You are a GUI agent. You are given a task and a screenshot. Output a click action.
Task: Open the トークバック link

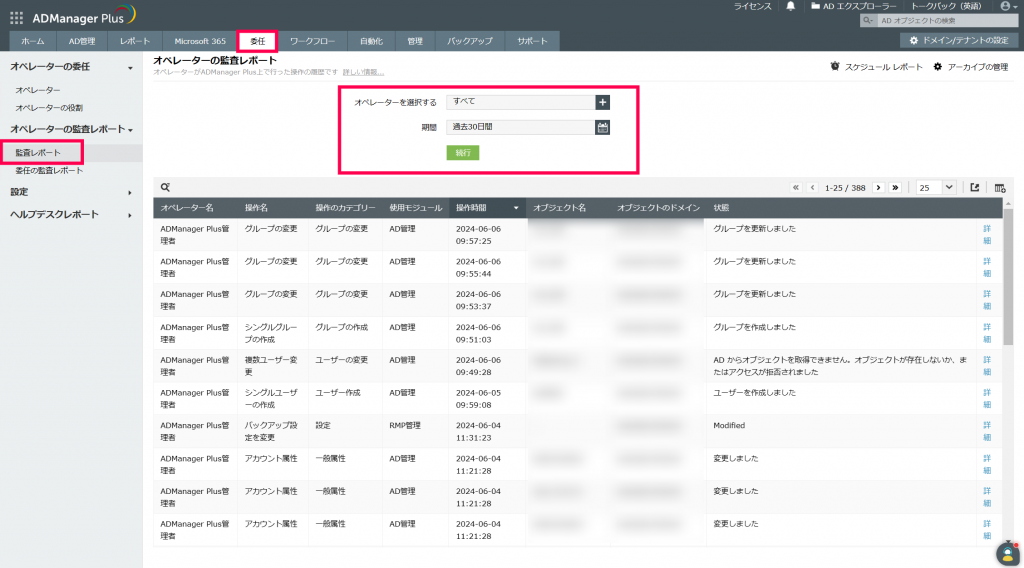[x=946, y=7]
